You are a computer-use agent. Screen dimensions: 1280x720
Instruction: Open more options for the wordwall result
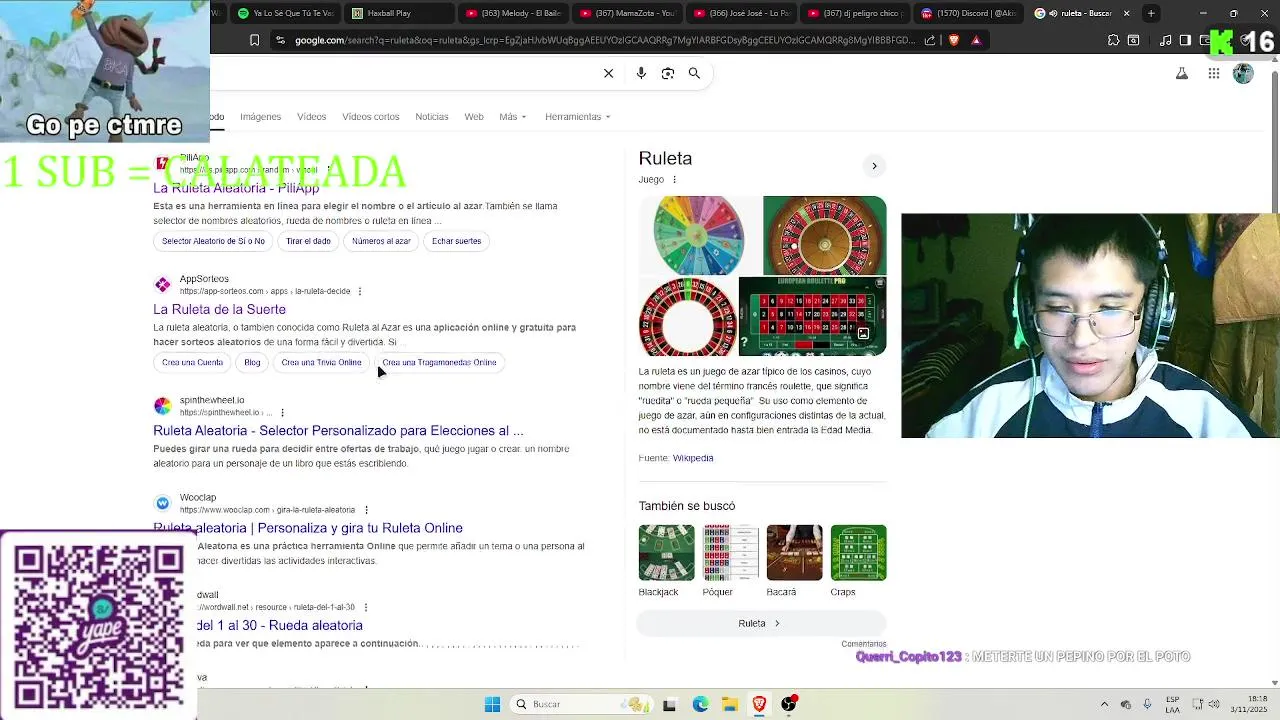point(365,607)
